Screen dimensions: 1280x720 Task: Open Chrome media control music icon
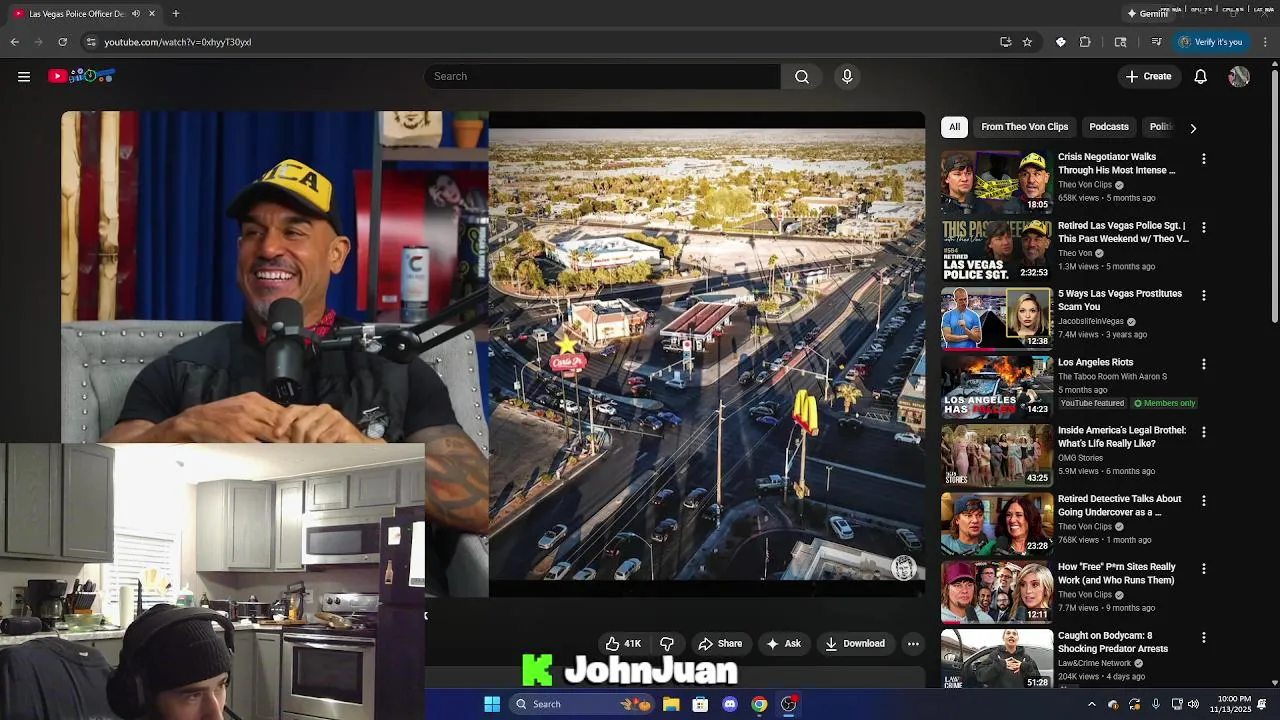click(1156, 42)
